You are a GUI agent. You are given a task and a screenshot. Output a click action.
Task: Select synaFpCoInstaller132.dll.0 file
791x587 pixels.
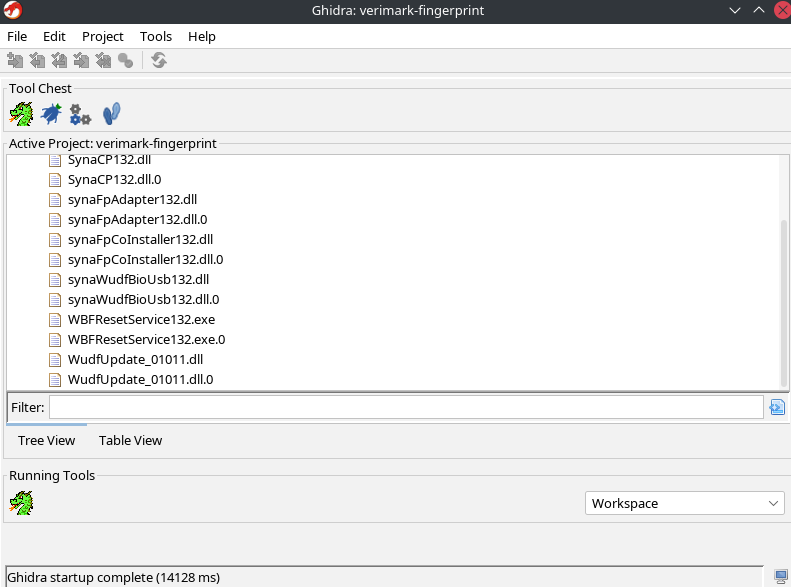point(145,260)
